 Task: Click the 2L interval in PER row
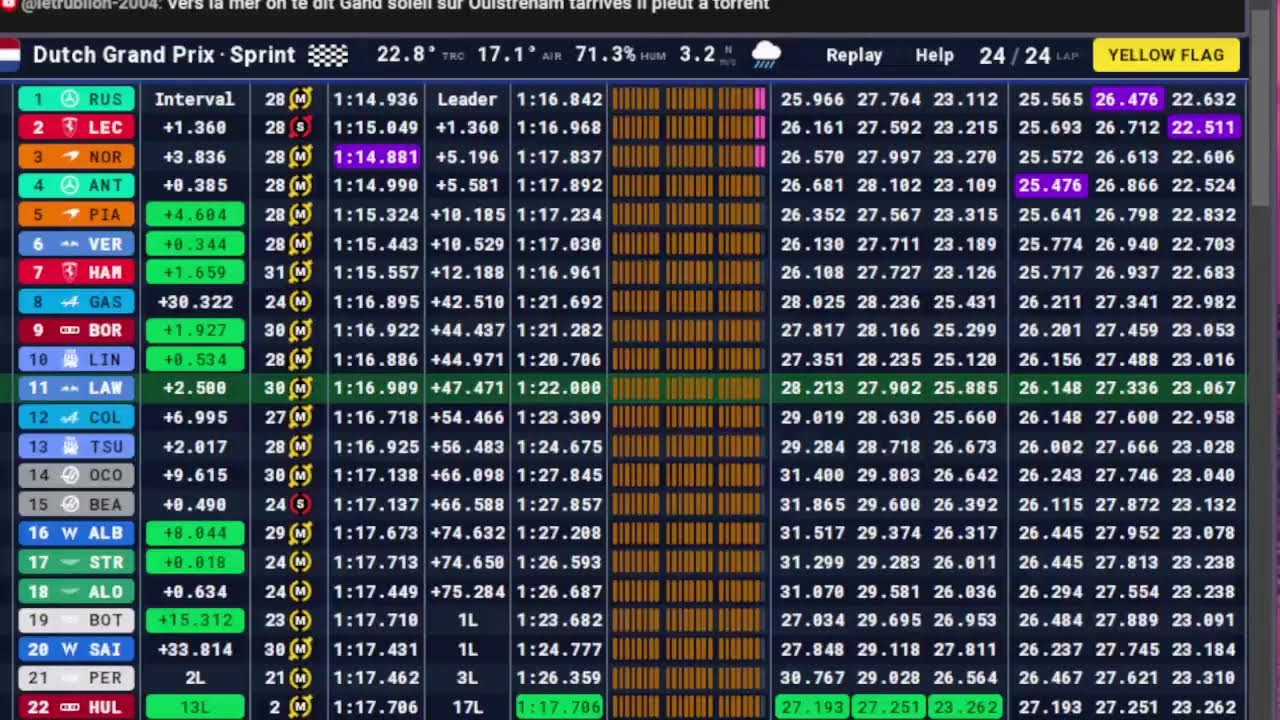(x=195, y=678)
